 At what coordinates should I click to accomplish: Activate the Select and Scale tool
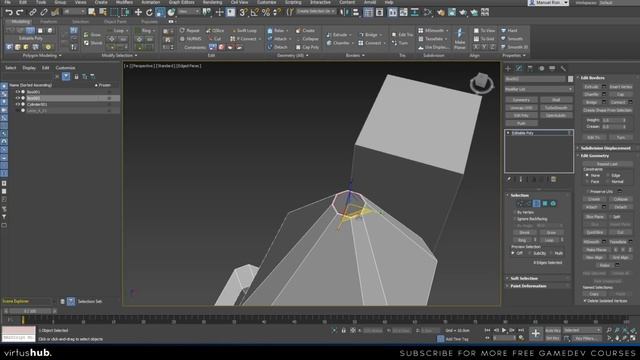click(160, 12)
